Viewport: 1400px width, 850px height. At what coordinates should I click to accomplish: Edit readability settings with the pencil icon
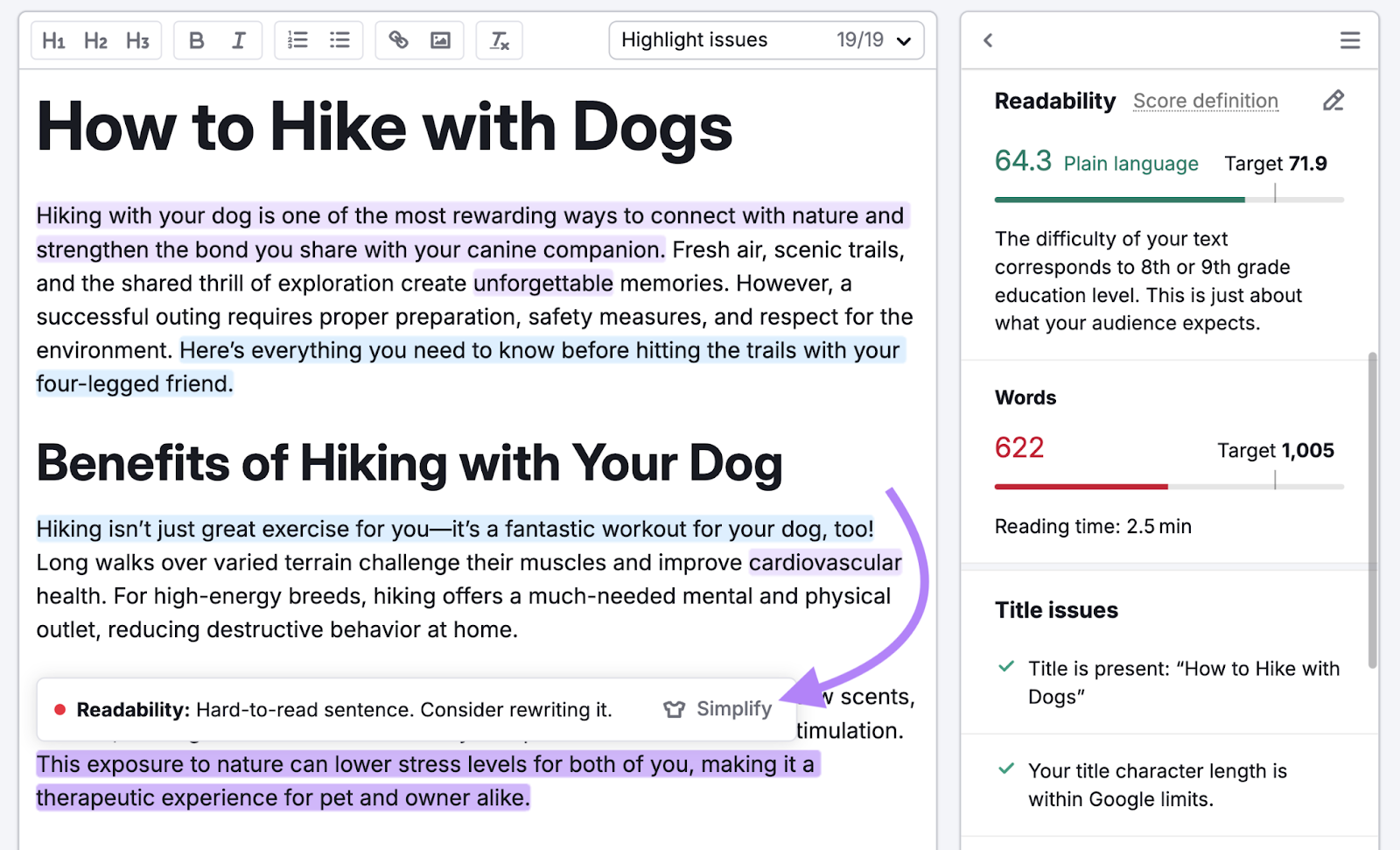tap(1333, 100)
